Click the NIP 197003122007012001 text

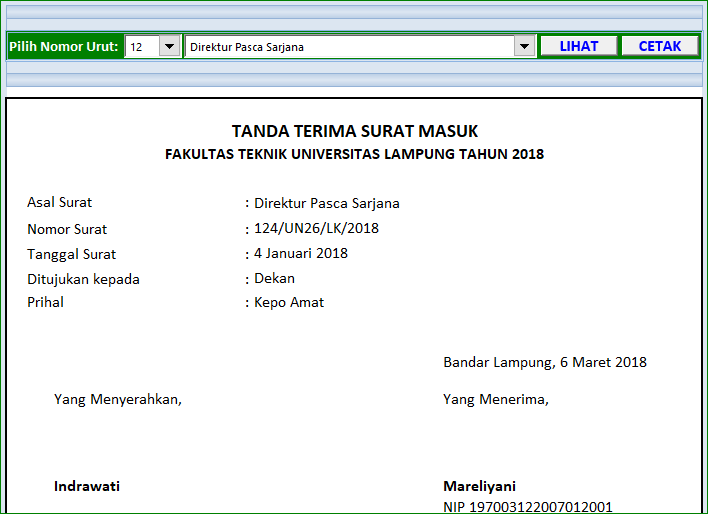coord(528,507)
